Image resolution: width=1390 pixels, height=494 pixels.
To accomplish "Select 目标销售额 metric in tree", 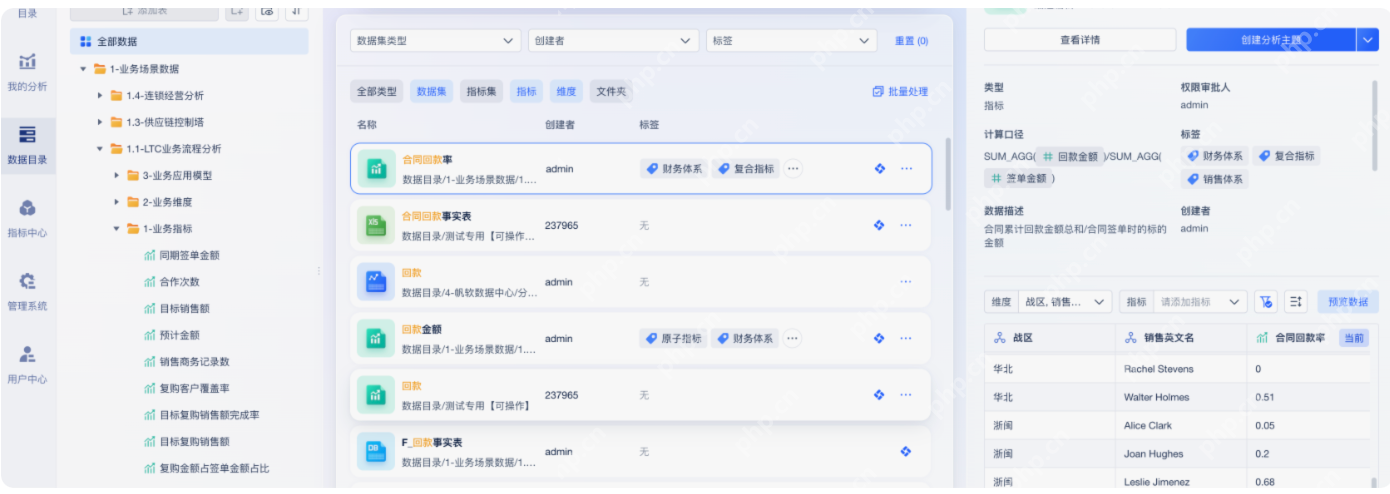I will pos(184,308).
